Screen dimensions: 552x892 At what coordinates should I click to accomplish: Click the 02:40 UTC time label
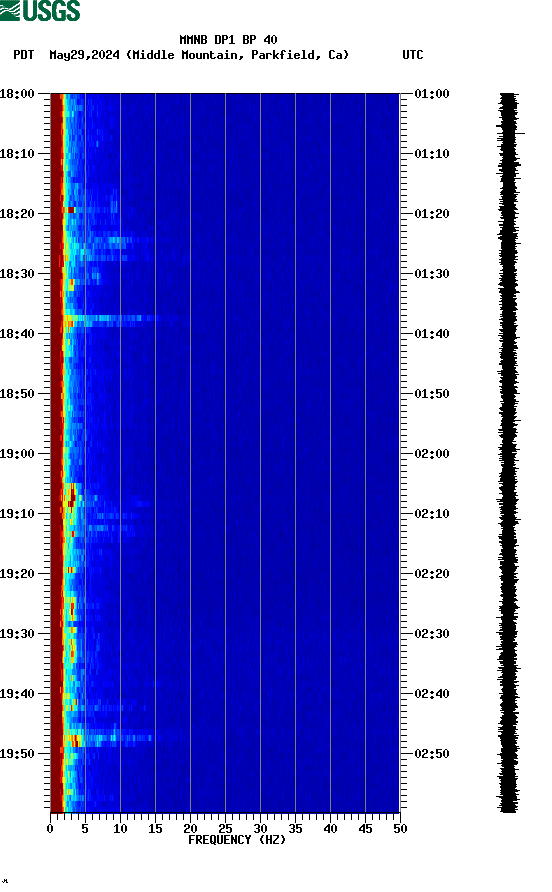pos(432,693)
